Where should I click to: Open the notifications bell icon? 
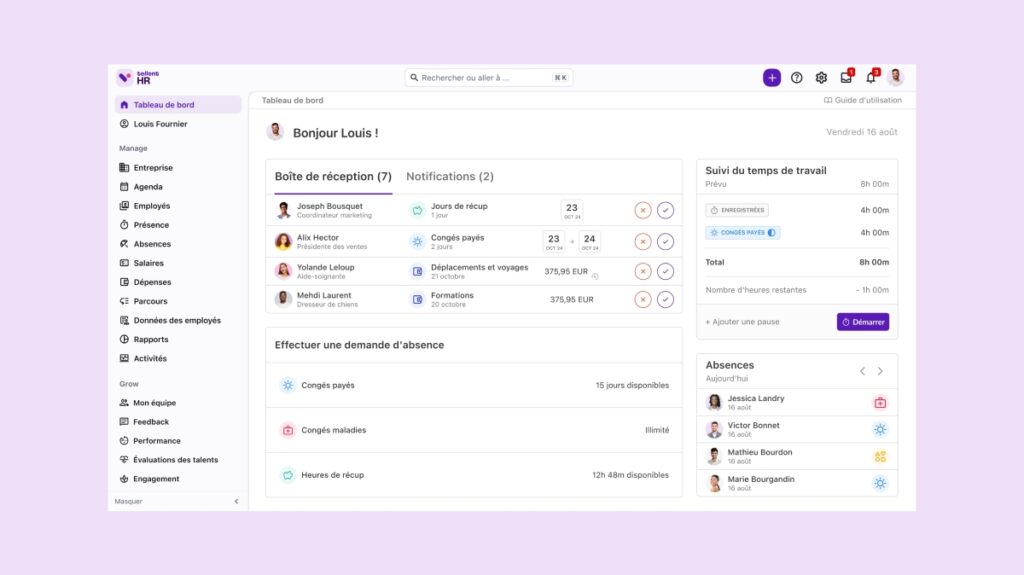[870, 78]
